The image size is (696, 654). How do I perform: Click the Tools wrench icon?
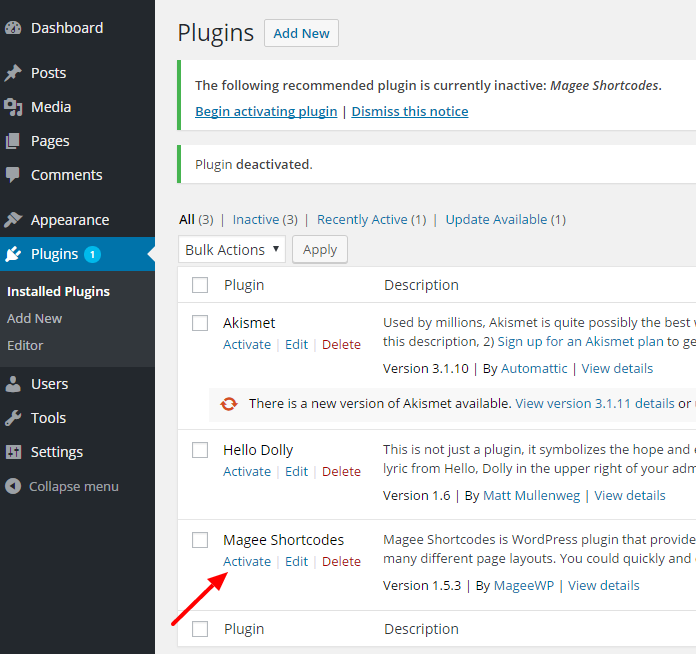point(13,418)
